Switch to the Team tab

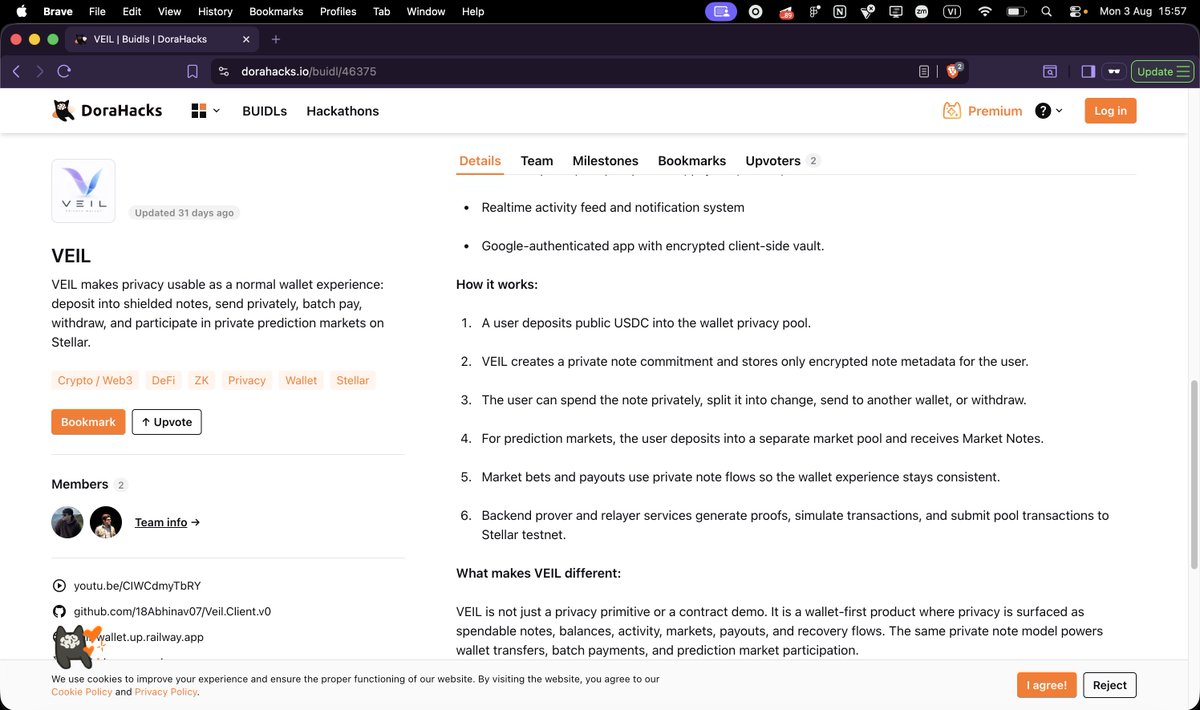point(537,161)
